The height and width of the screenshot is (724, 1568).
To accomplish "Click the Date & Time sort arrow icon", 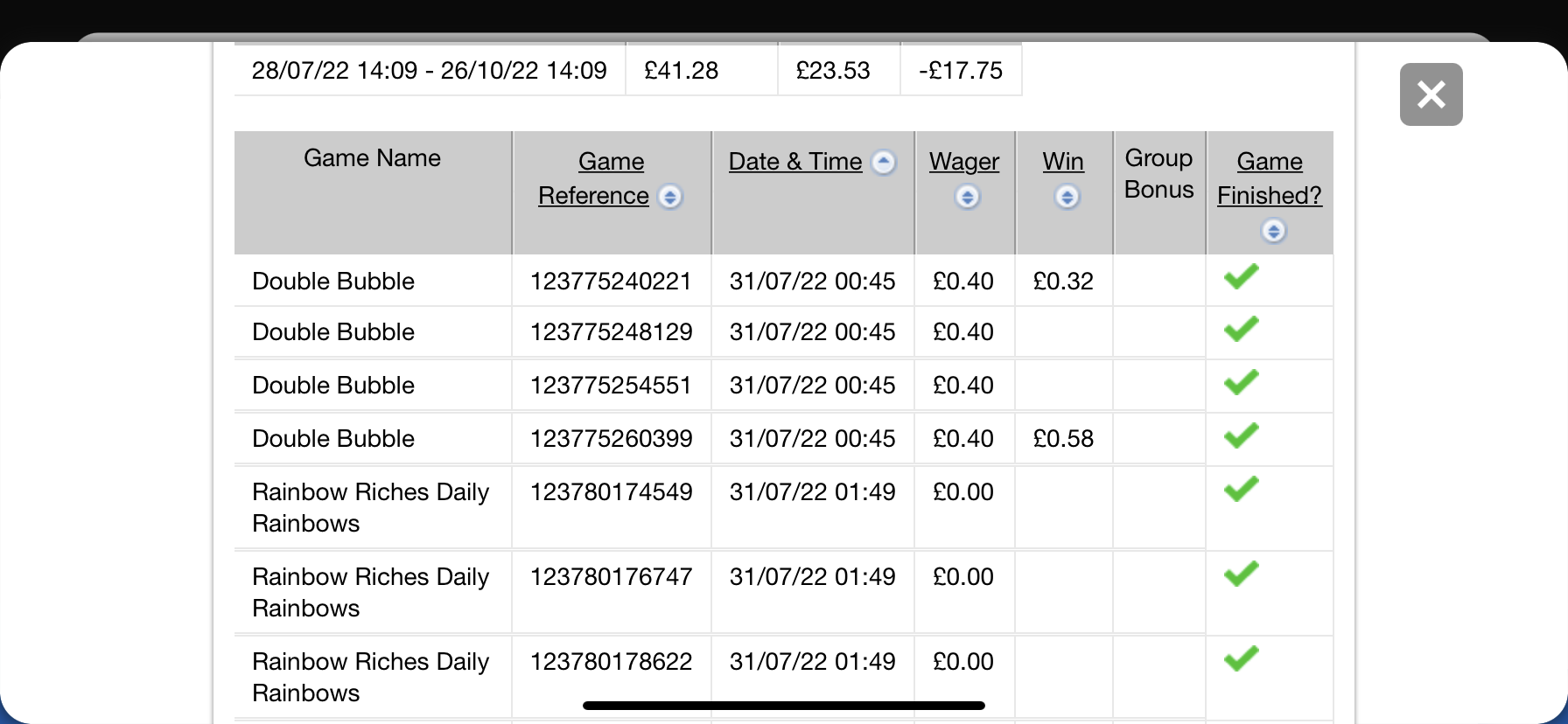I will pos(884,162).
